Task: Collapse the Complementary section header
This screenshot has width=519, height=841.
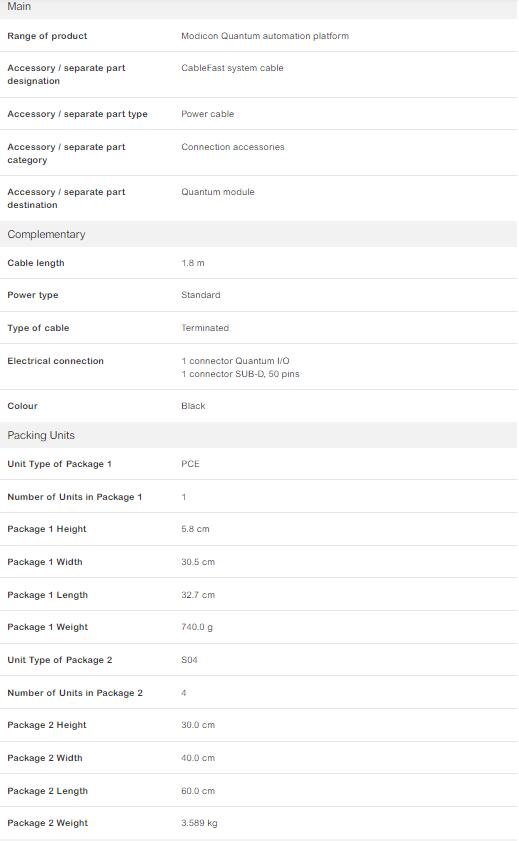Action: coord(259,234)
